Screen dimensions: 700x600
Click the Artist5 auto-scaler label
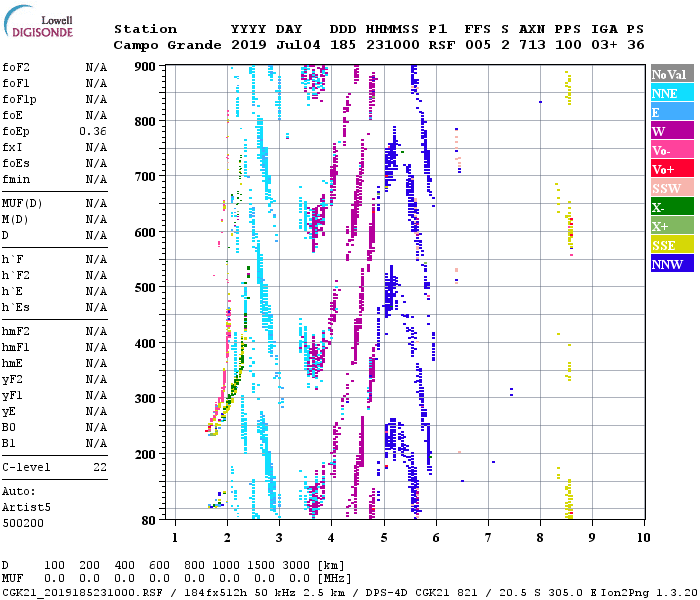(26, 508)
